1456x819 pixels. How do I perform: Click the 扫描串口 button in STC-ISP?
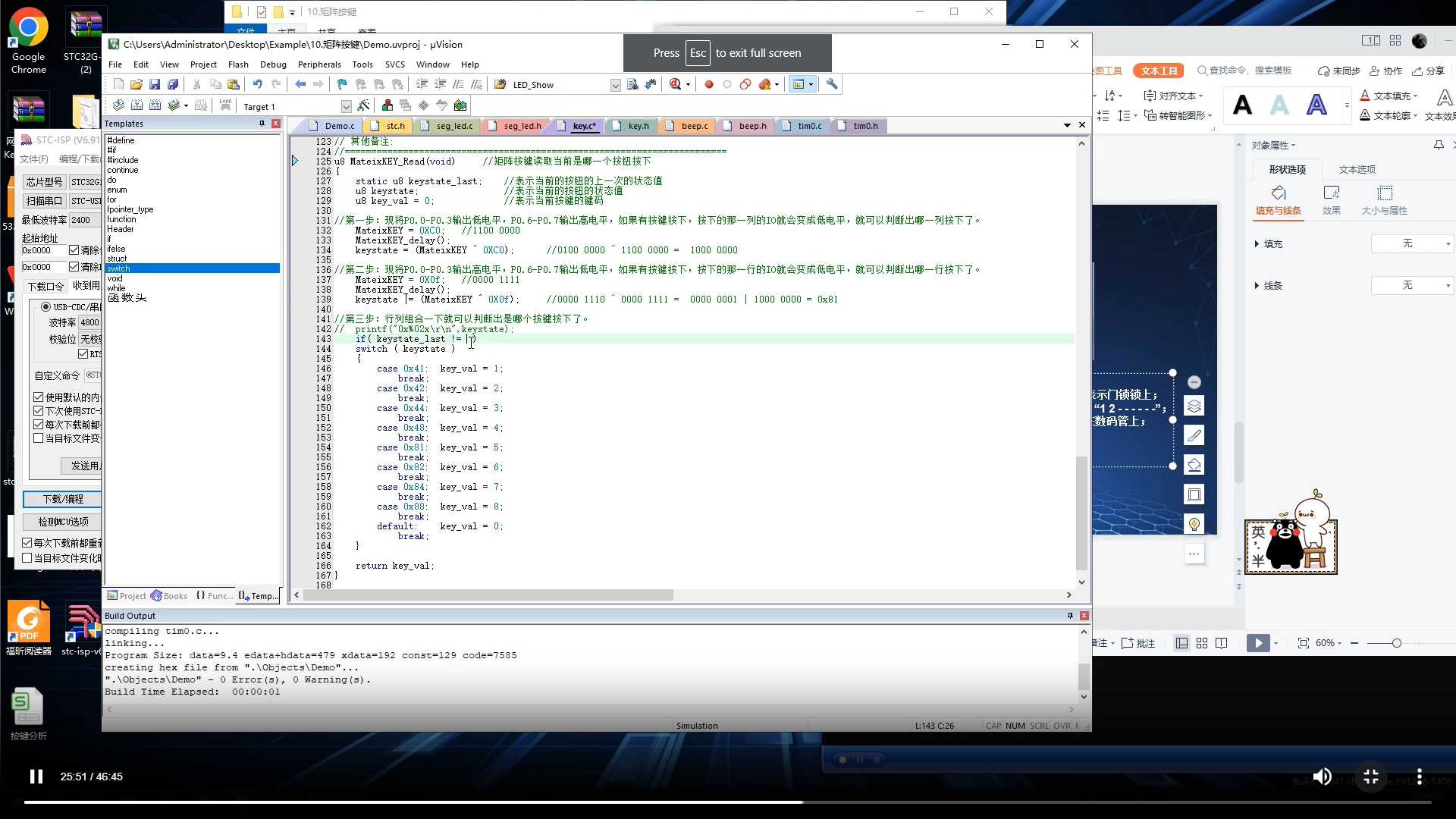coord(44,201)
